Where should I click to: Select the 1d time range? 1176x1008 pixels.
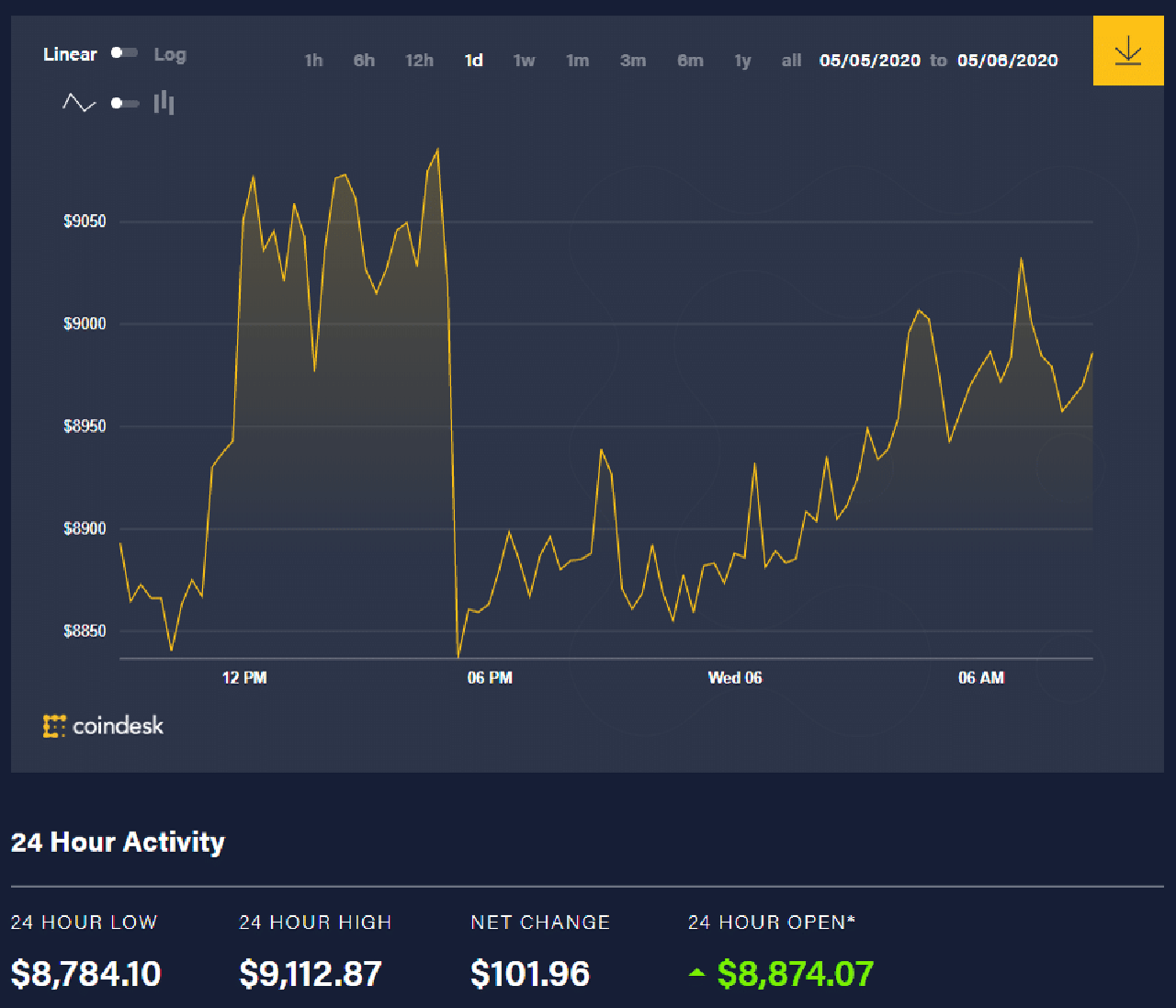[473, 61]
